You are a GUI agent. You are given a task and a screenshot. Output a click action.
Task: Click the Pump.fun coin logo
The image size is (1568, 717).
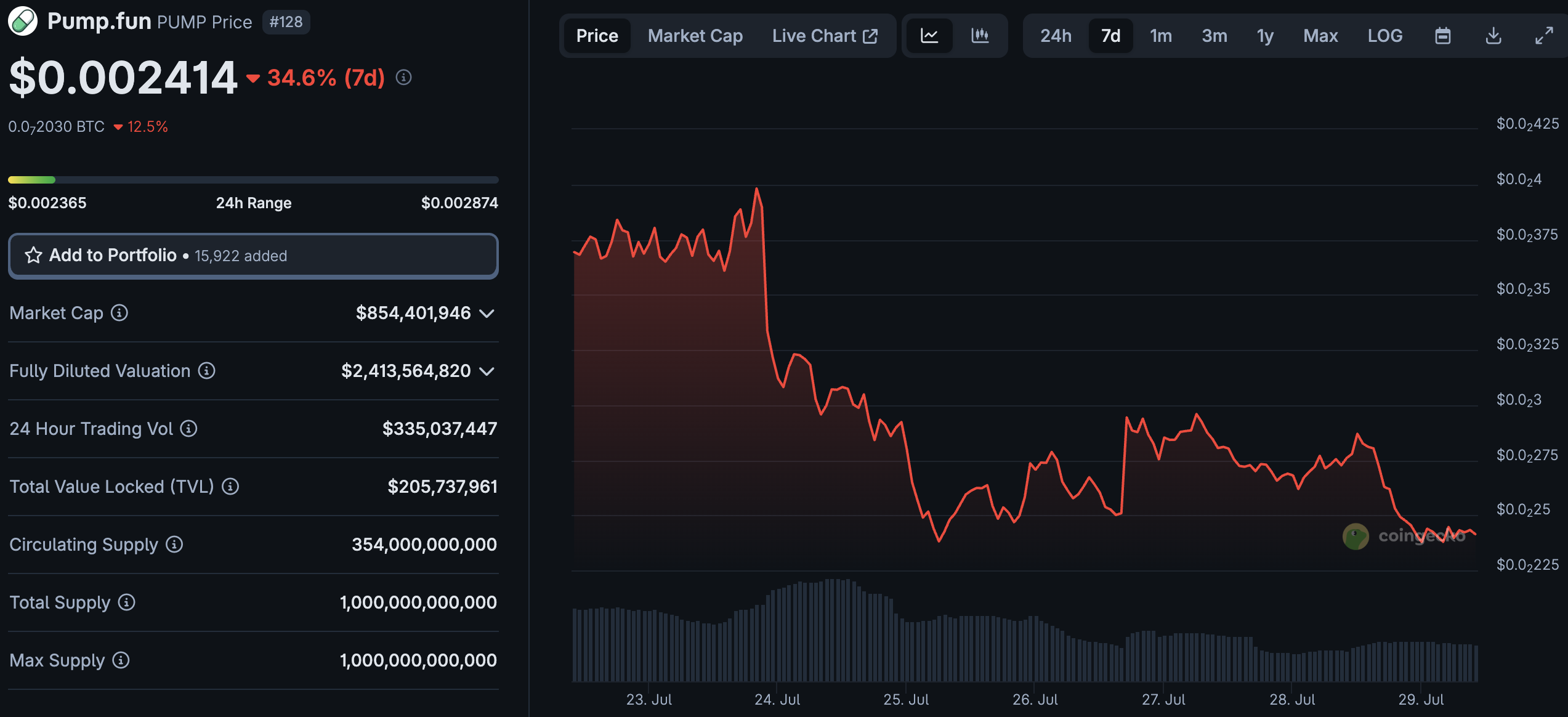(23, 21)
